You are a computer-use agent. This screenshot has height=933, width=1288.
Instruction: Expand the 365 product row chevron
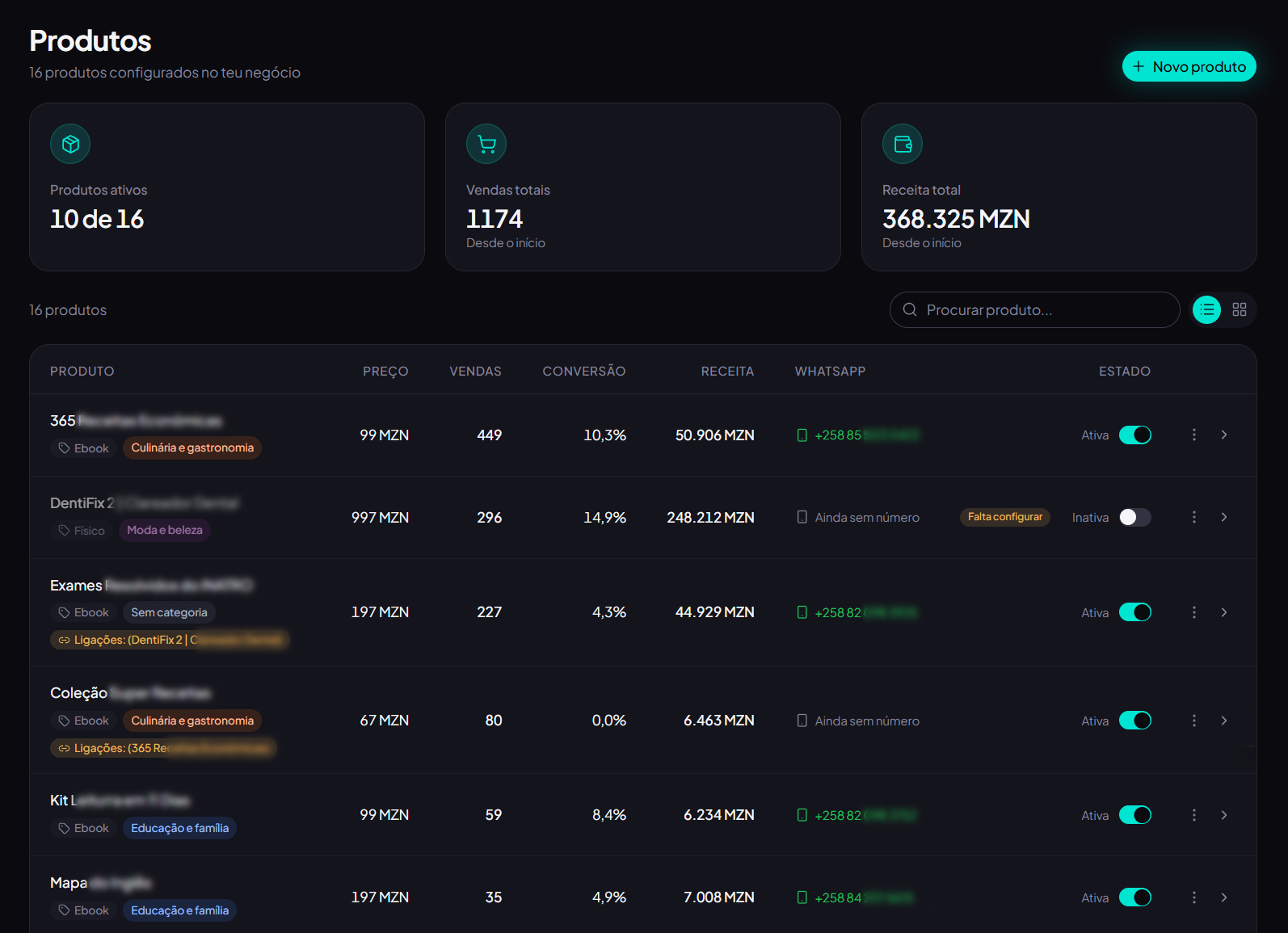1224,435
